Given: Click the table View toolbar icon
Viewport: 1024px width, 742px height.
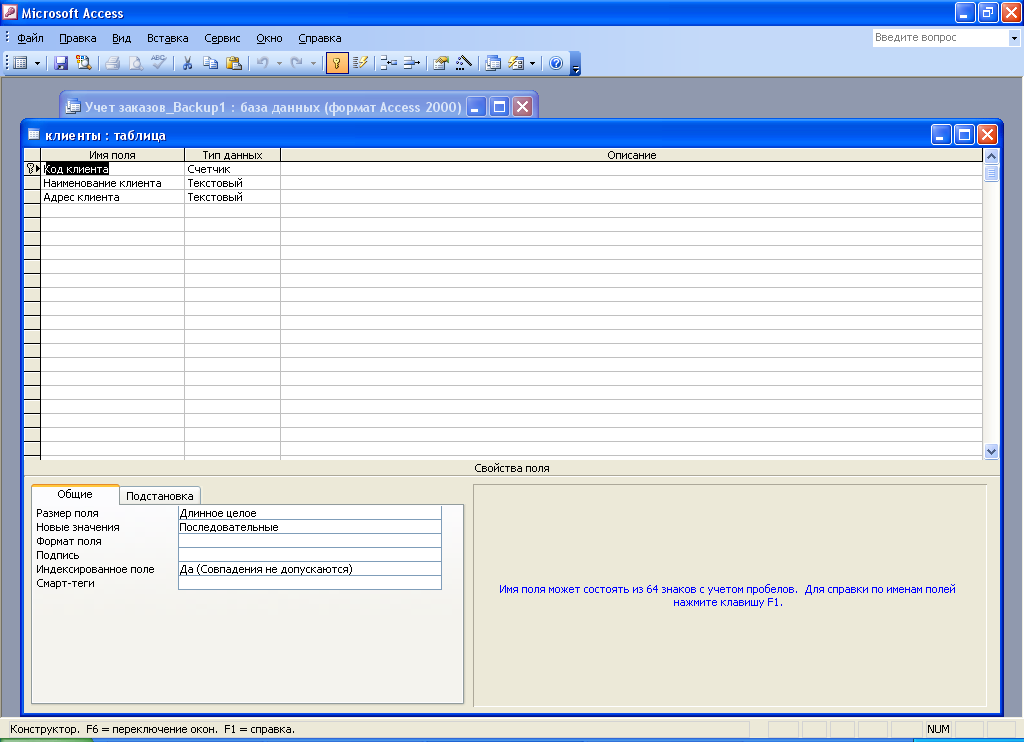Looking at the screenshot, I should click(x=21, y=63).
